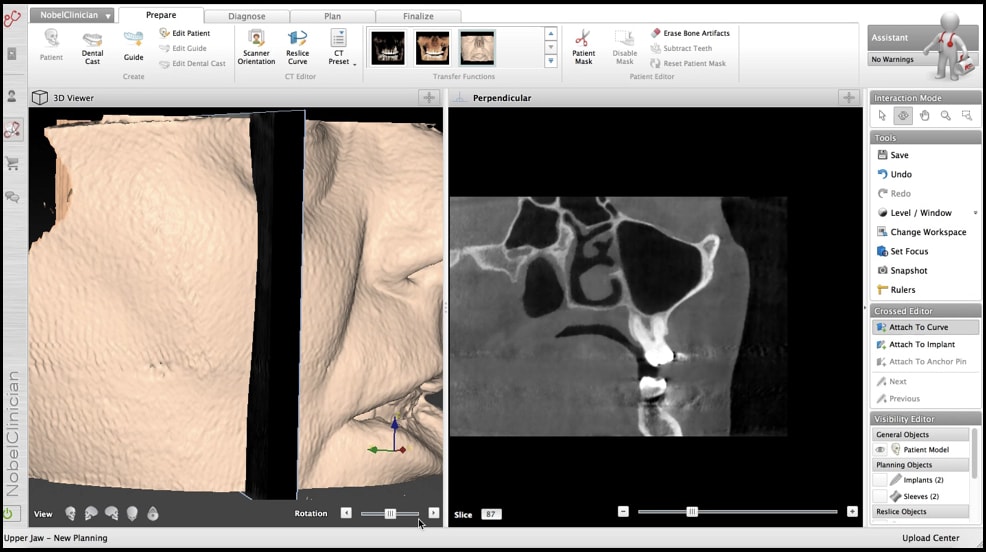
Task: Activate the Patient Mask scissors tool
Action: pos(583,47)
